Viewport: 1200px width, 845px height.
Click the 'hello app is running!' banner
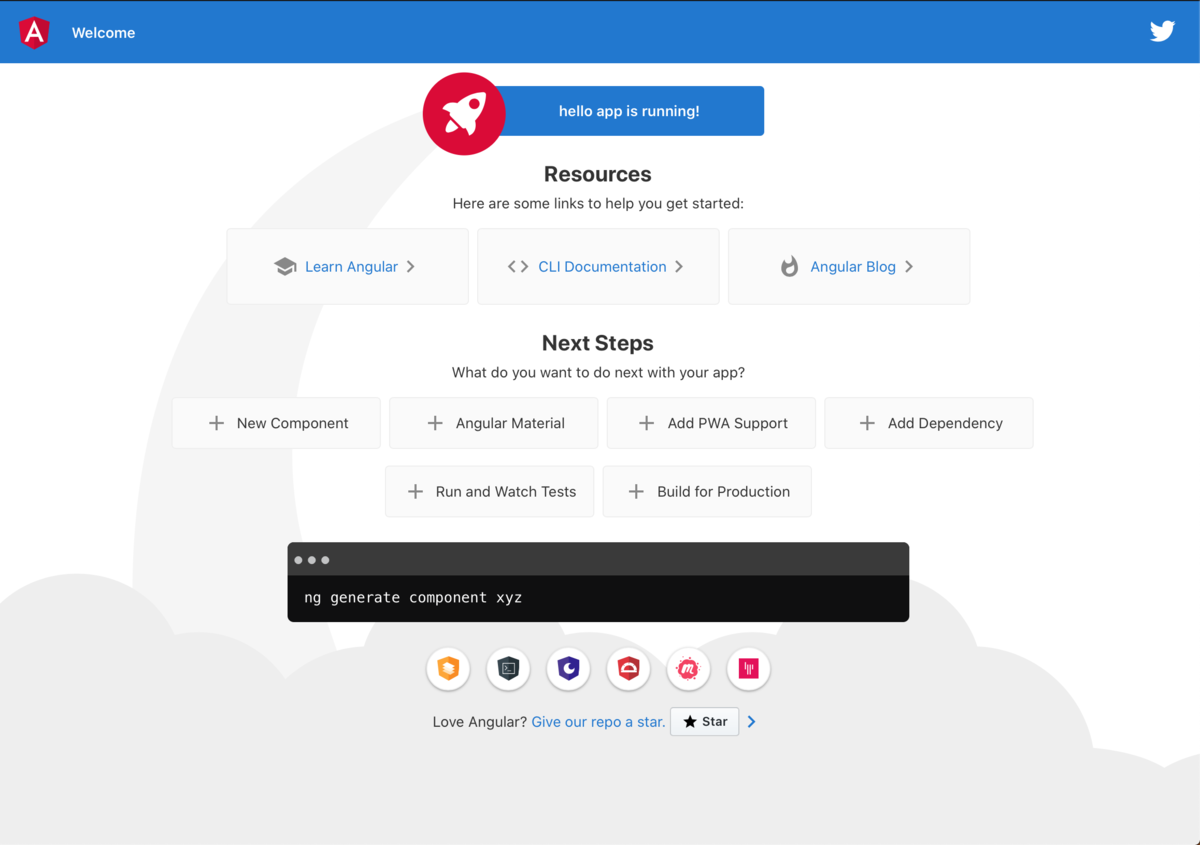629,111
